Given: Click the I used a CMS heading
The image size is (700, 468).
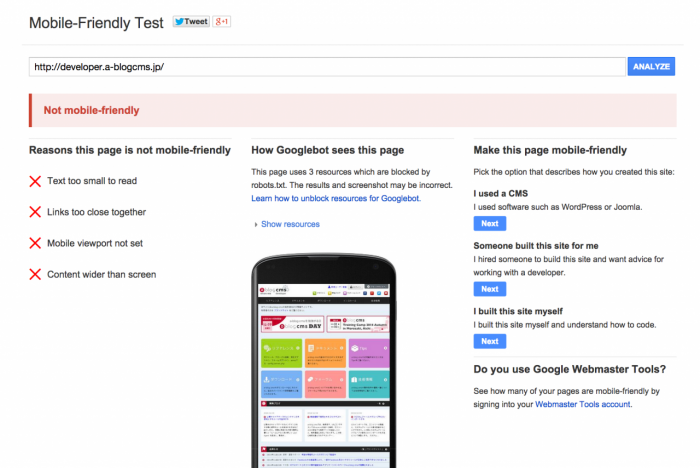Looking at the screenshot, I should [x=500, y=193].
